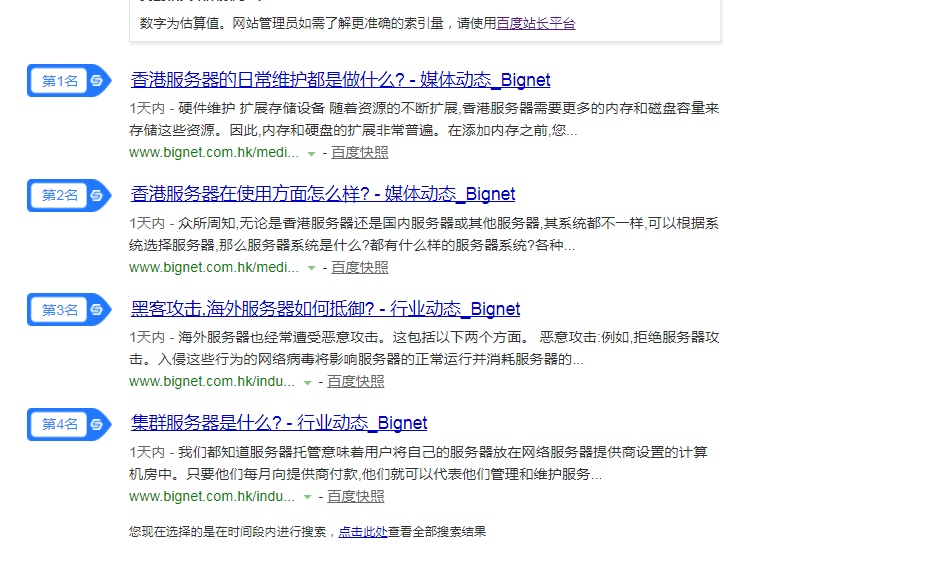
Task: Open 百度快照 for 使用方面怎么样 result
Action: pos(360,267)
